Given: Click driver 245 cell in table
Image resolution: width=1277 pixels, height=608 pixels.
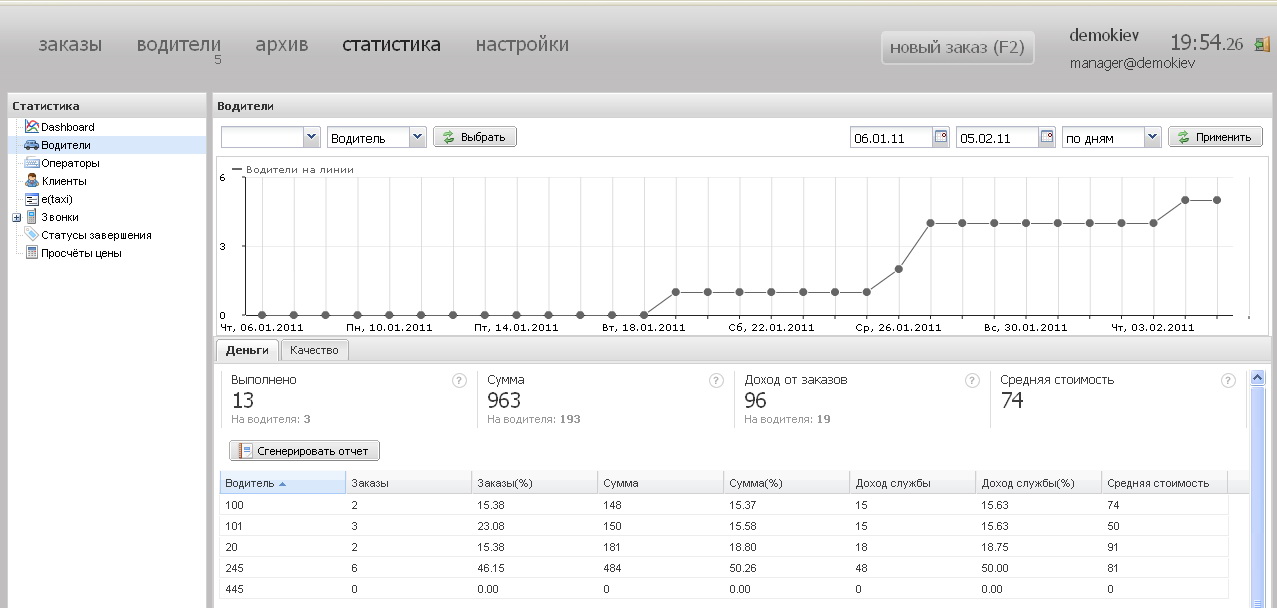Looking at the screenshot, I should click(283, 568).
